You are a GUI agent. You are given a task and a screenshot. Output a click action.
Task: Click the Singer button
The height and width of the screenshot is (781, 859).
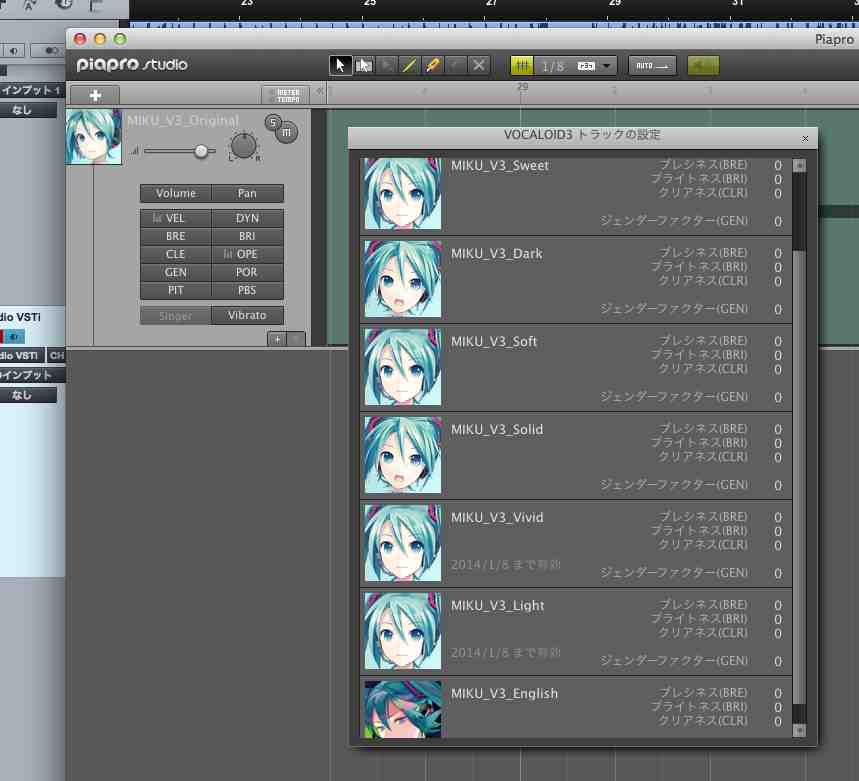point(176,315)
